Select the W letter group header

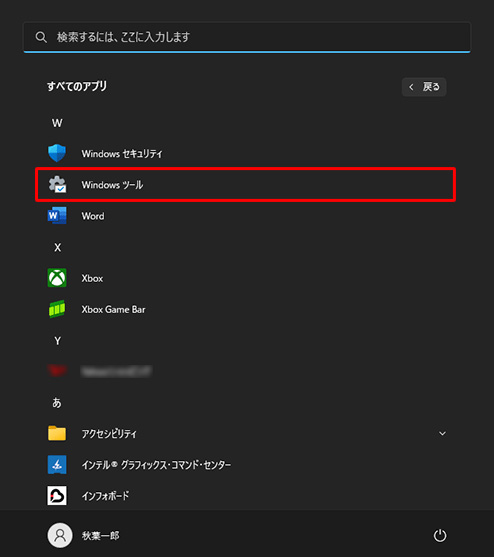coord(57,123)
